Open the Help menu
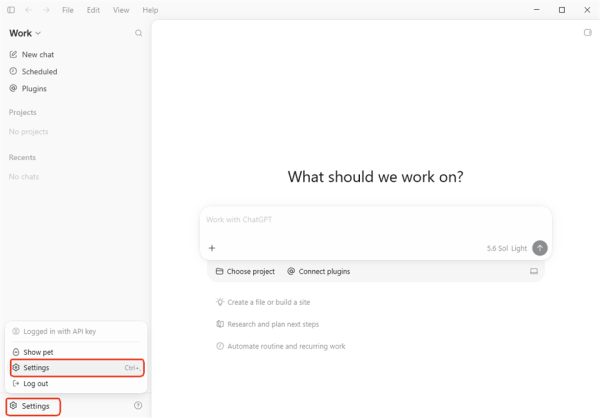This screenshot has height=418, width=600. coord(150,10)
